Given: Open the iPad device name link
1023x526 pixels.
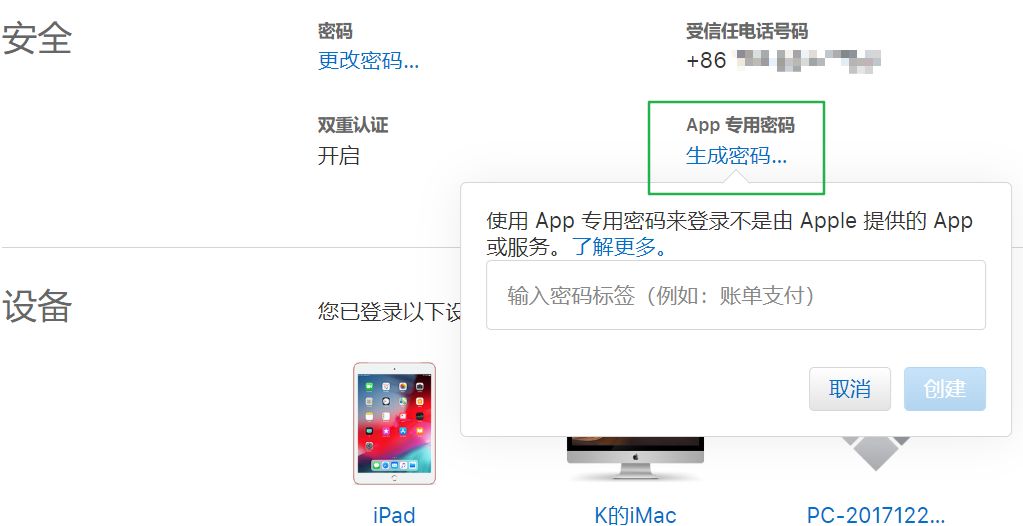Looking at the screenshot, I should click(x=394, y=515).
